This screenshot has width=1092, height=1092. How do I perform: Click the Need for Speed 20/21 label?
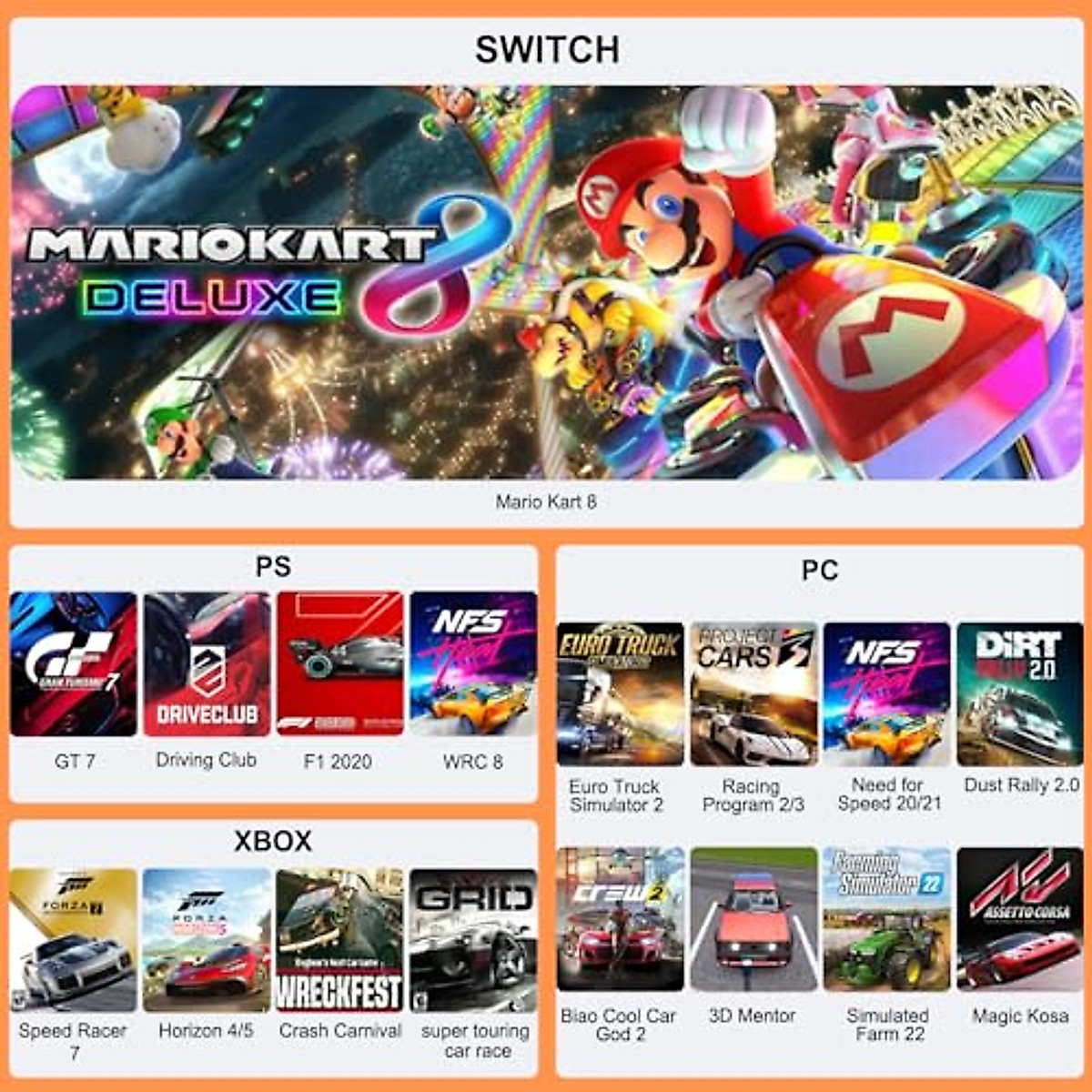click(889, 794)
